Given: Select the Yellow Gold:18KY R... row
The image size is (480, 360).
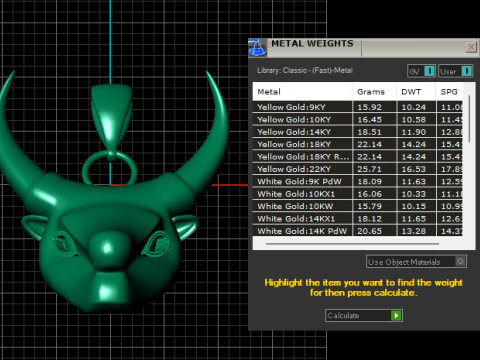Looking at the screenshot, I should coord(358,157).
